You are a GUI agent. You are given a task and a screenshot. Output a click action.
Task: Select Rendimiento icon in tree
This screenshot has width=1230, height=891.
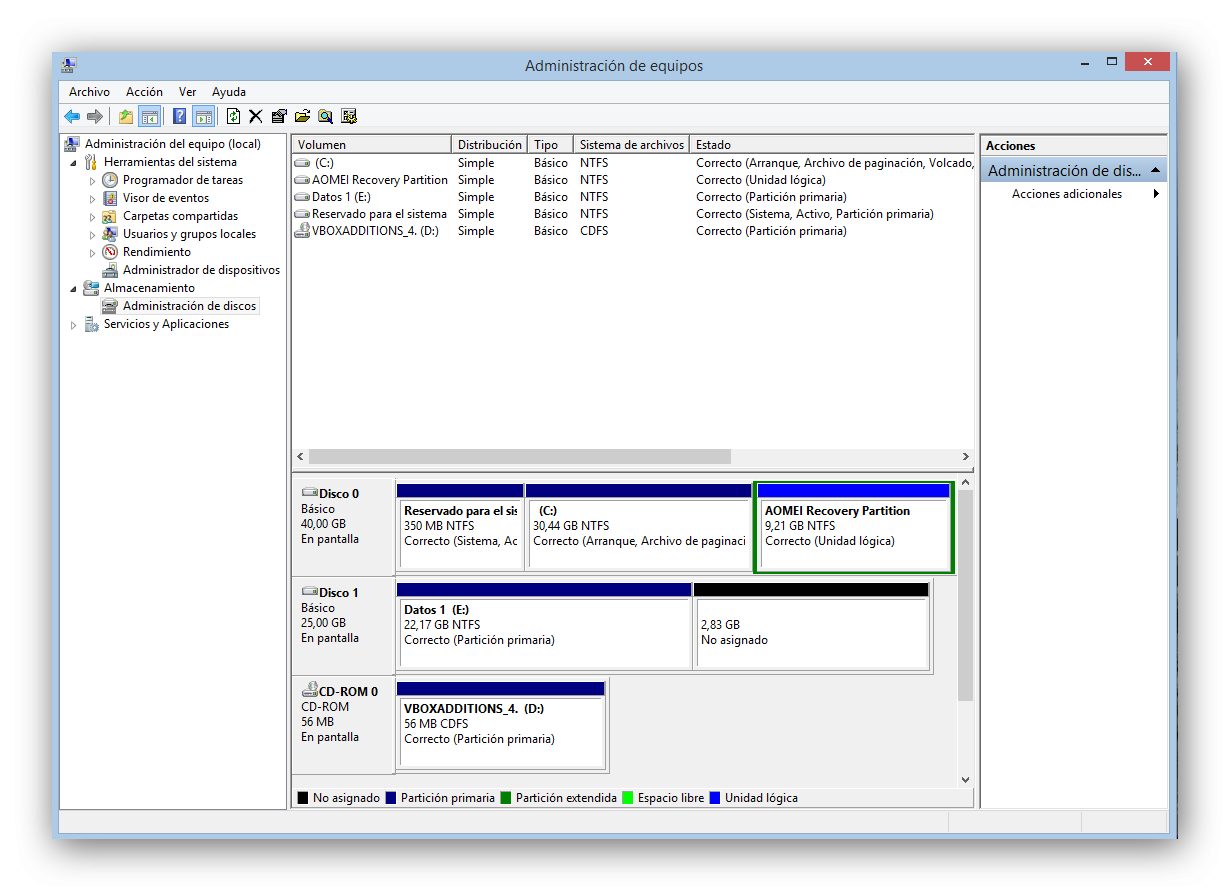tap(110, 252)
